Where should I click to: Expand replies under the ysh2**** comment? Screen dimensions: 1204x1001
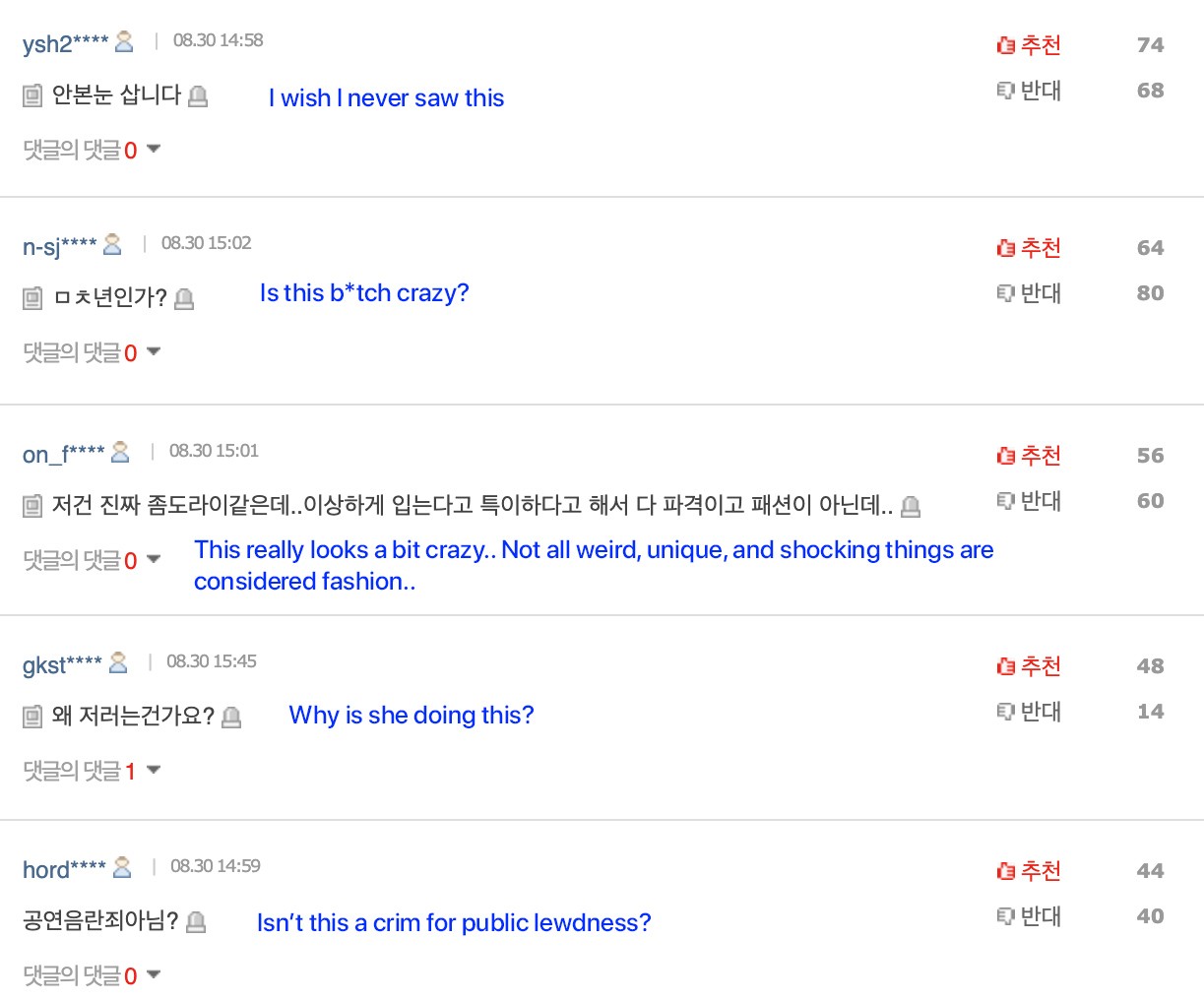tap(92, 150)
